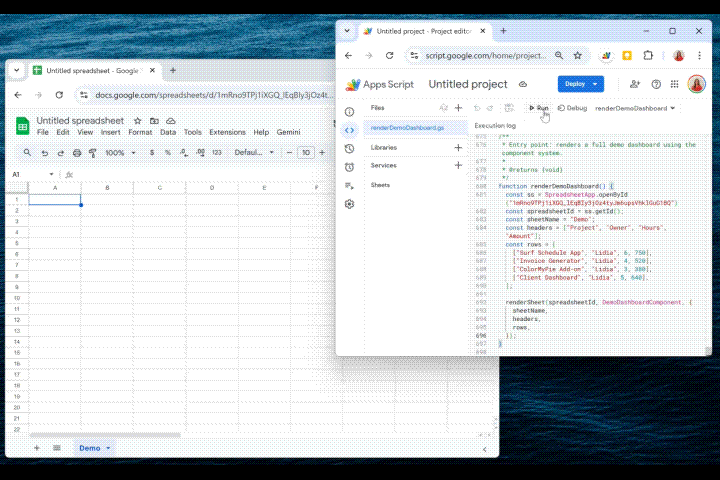This screenshot has height=480, width=720.
Task: Open Triggers clock icon in Apps Script sidebar
Action: (x=350, y=148)
